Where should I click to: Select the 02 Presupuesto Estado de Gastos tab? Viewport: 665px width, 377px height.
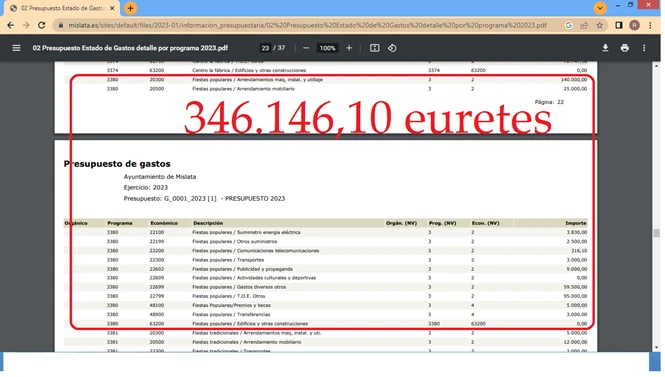coord(62,8)
